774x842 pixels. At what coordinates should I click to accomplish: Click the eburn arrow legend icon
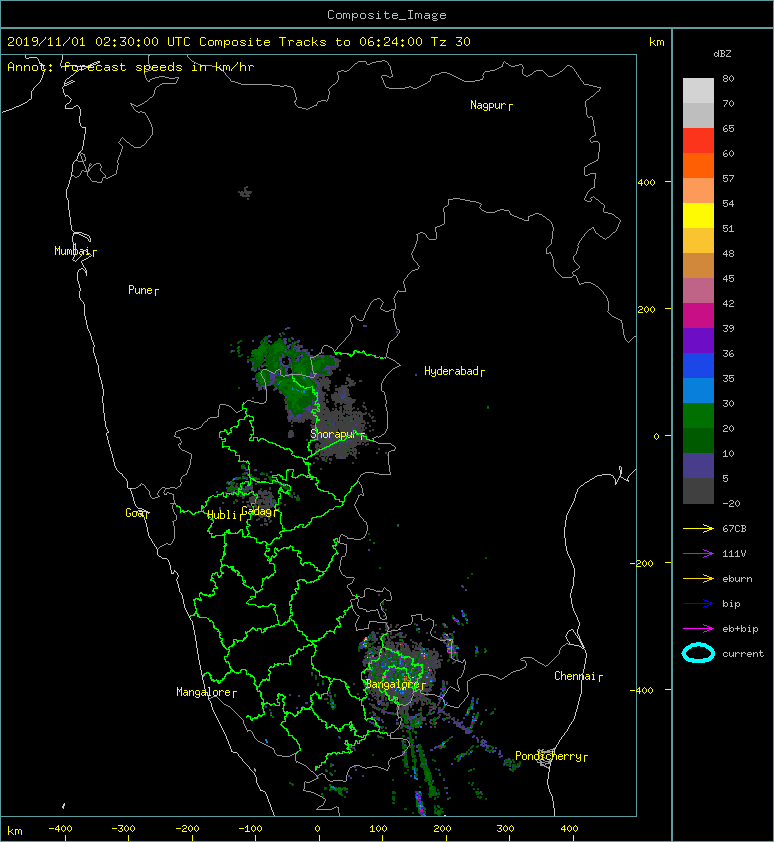click(698, 578)
